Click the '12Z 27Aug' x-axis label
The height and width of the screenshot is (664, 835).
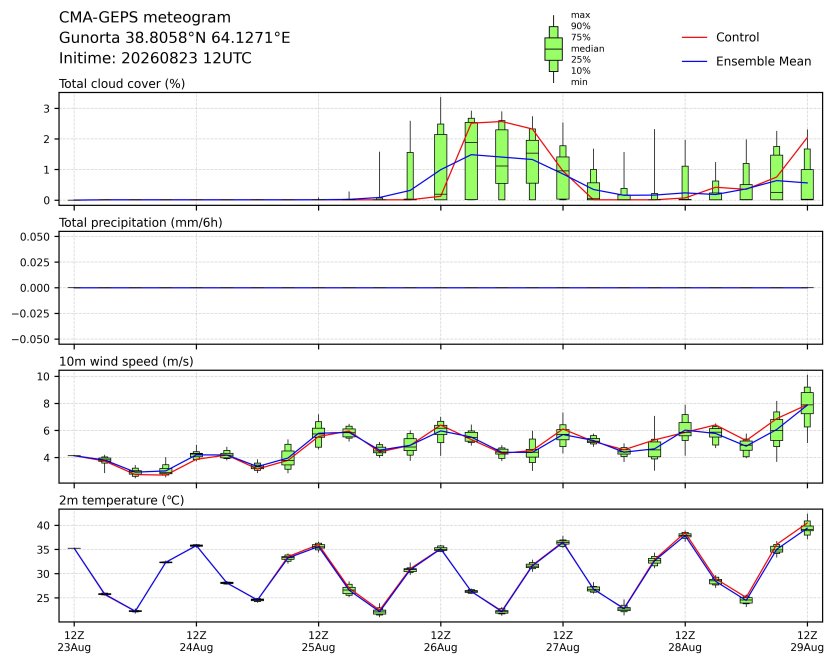click(563, 642)
